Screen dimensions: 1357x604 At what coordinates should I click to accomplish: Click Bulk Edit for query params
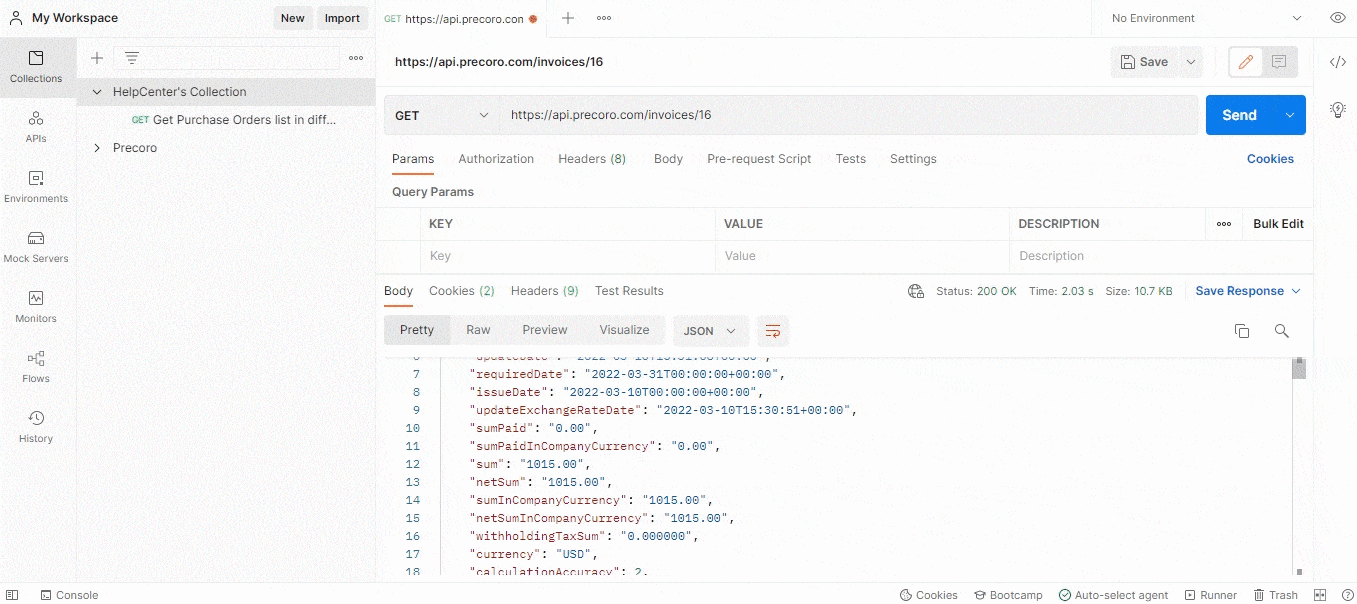click(x=1278, y=224)
